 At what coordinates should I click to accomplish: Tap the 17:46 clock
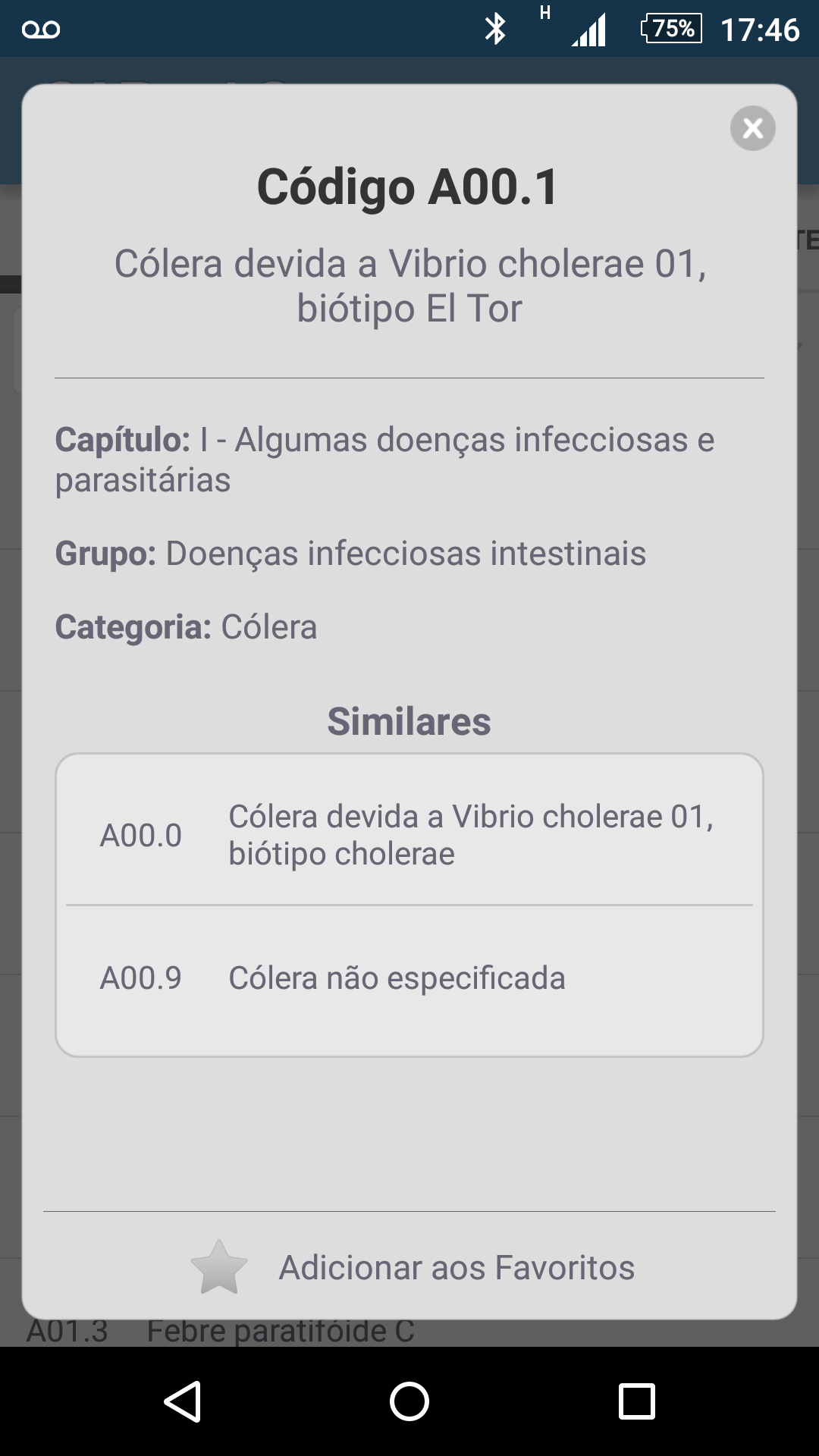click(x=760, y=30)
